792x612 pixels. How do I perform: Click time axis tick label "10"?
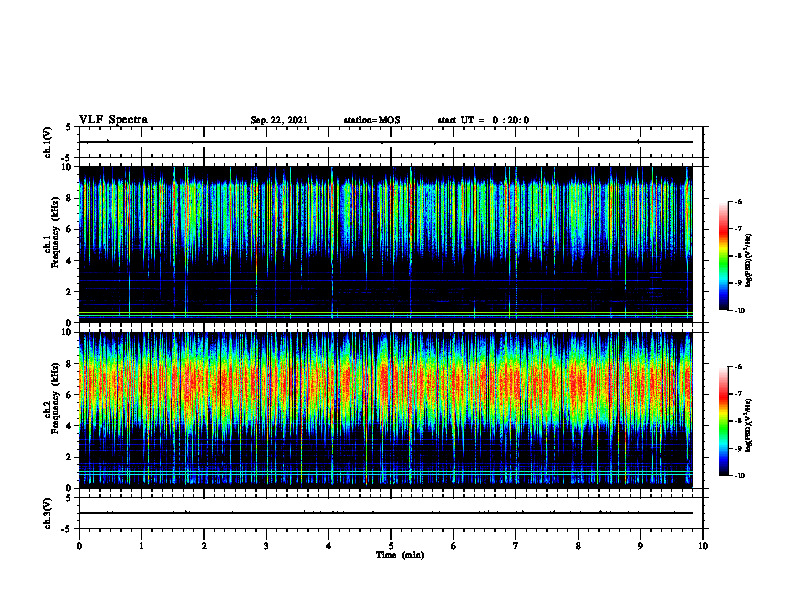[703, 546]
